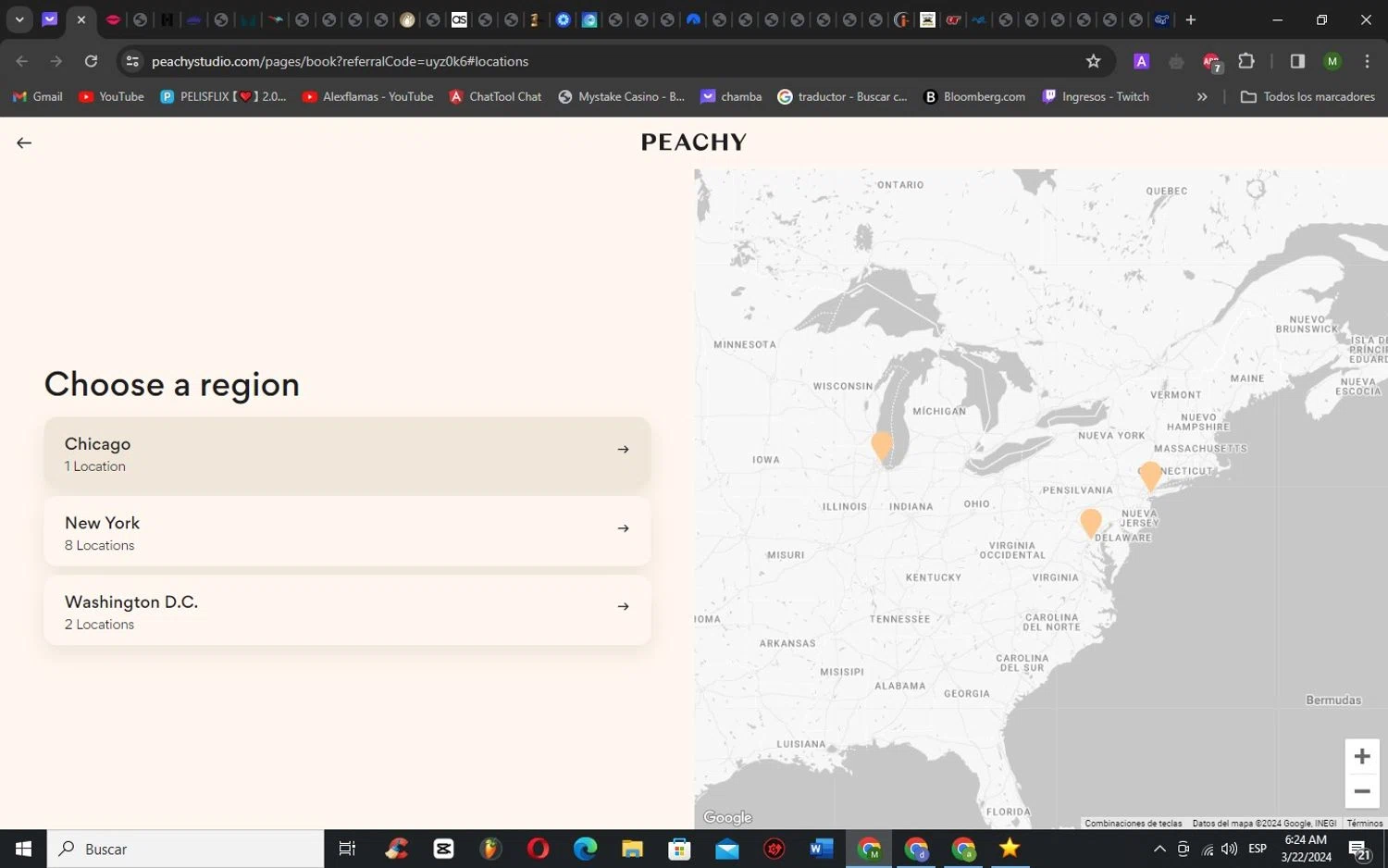Open the chamba bookmark
Viewport: 1388px width, 868px height.
[x=731, y=96]
